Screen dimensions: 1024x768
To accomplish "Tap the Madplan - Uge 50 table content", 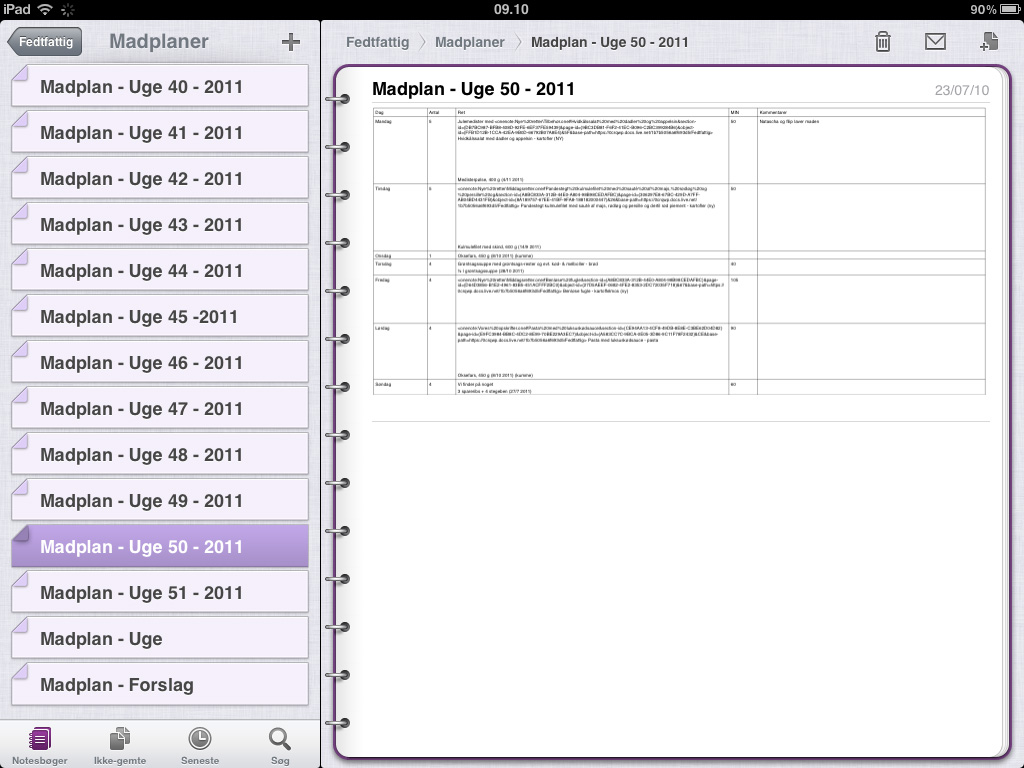I will point(679,251).
